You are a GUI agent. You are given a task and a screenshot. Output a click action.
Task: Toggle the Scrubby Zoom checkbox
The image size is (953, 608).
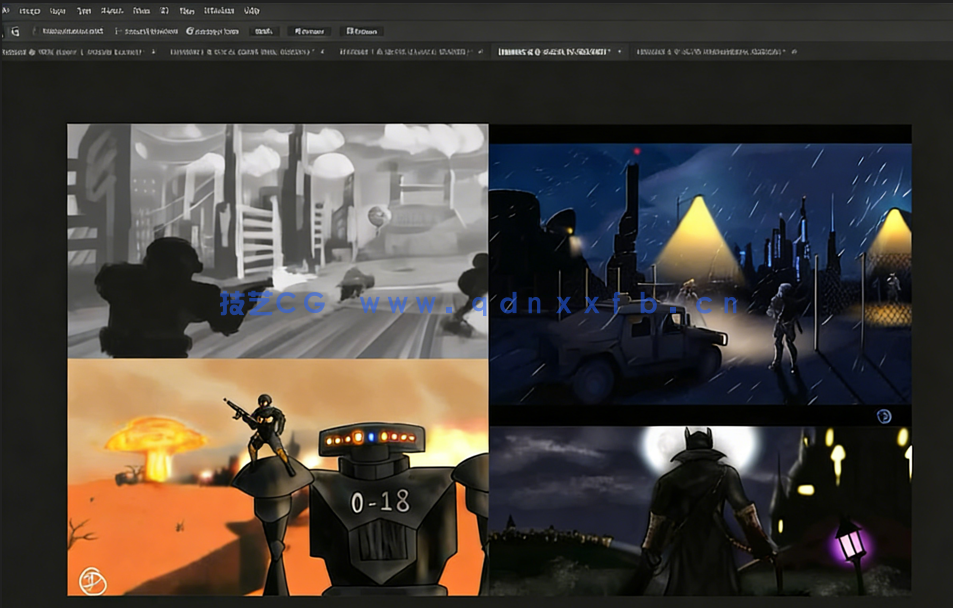pos(190,31)
